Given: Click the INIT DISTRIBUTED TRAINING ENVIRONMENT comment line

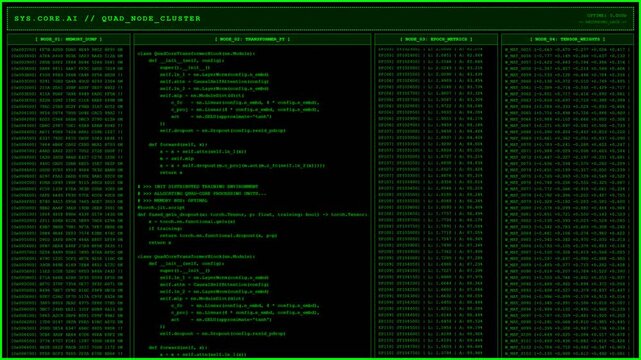Looking at the screenshot, I should pyautogui.click(x=198, y=186).
